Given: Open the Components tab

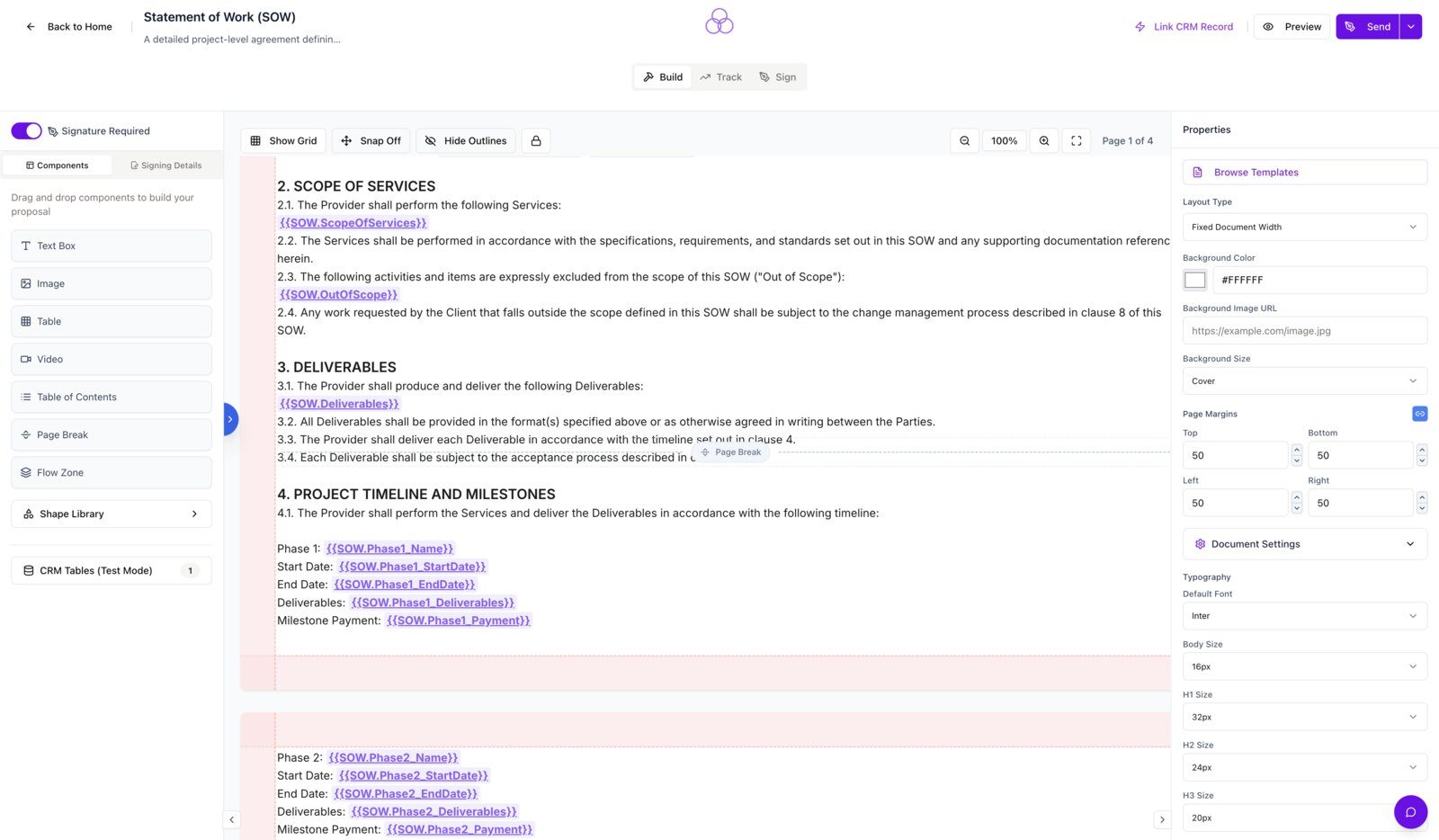Looking at the screenshot, I should pos(58,165).
